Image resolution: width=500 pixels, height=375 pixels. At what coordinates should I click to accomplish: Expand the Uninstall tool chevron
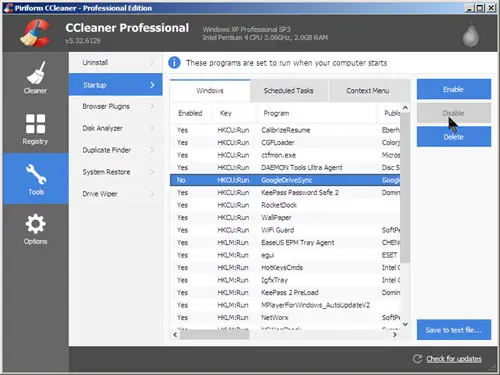coord(152,63)
